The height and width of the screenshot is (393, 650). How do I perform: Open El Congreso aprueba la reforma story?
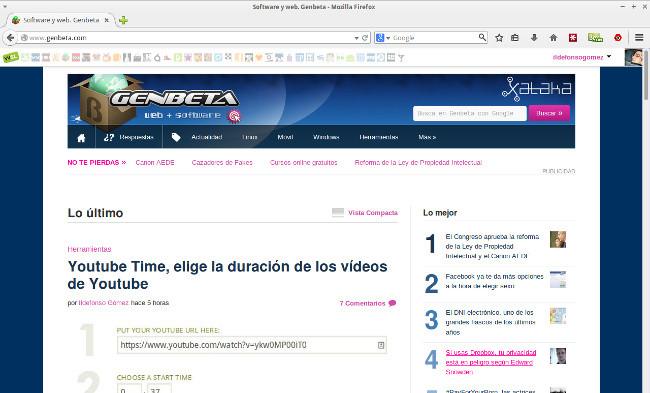[492, 246]
